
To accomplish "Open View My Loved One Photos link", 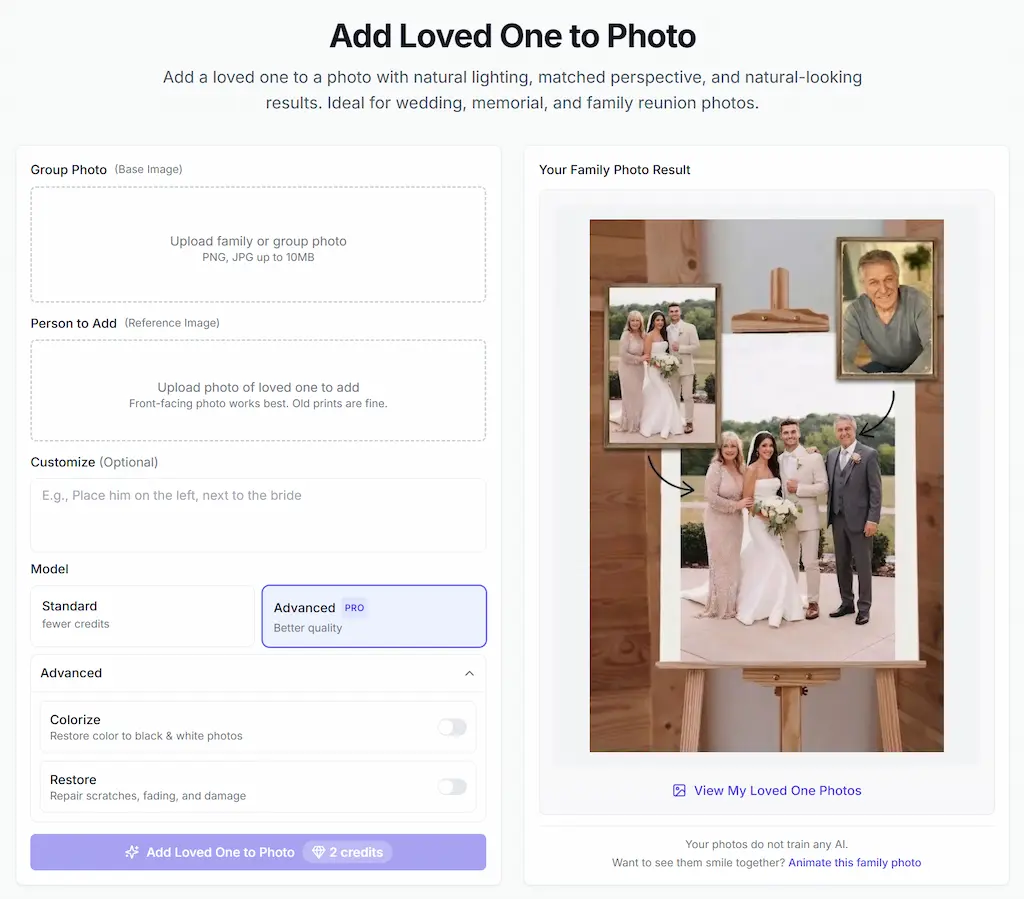I will pos(777,791).
